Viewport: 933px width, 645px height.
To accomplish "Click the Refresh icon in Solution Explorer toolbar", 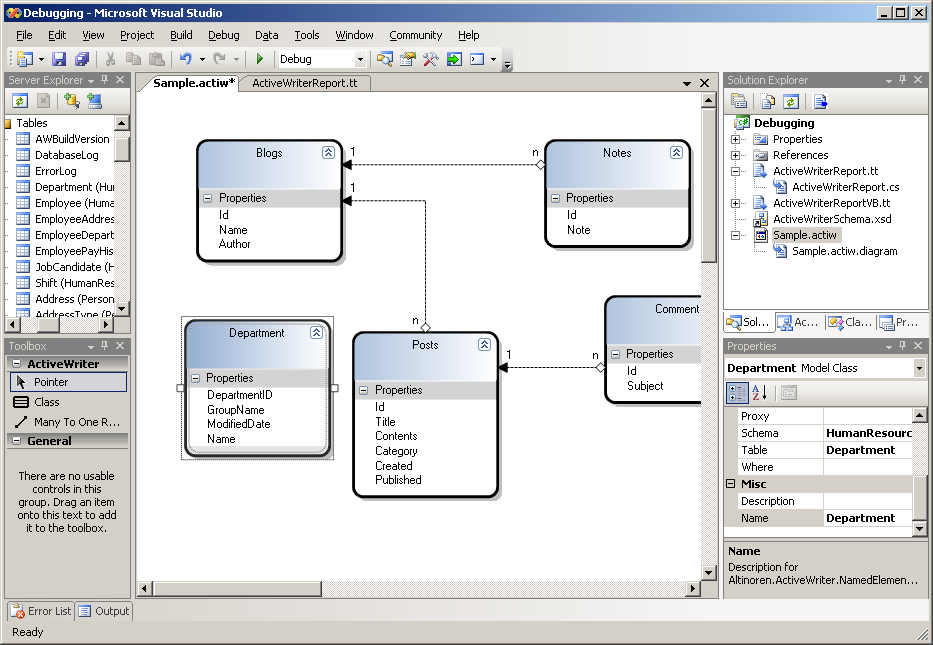I will [790, 102].
